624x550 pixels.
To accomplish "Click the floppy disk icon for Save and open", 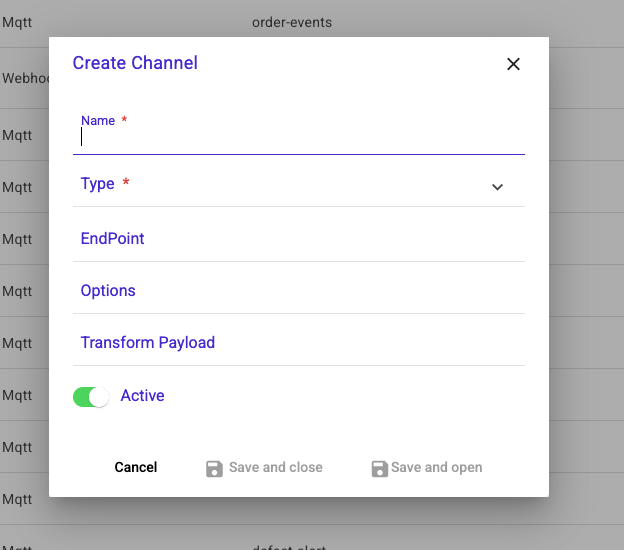I will (x=379, y=468).
